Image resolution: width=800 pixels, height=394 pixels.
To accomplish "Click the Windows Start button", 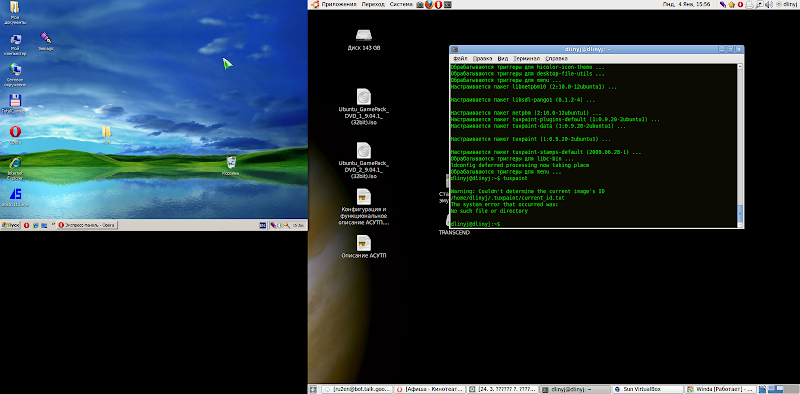I will [x=11, y=225].
